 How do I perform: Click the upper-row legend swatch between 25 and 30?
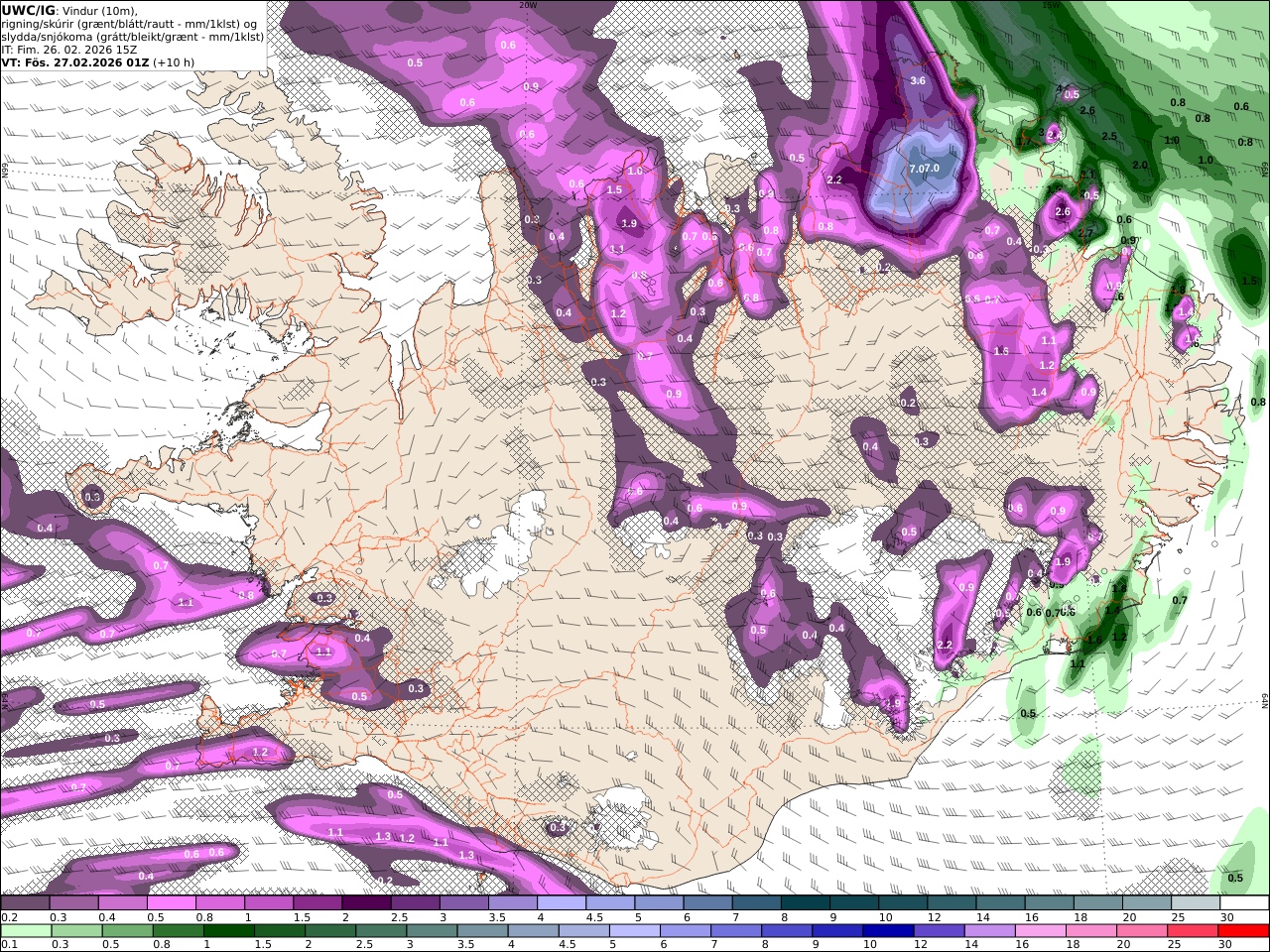pyautogui.click(x=1196, y=903)
